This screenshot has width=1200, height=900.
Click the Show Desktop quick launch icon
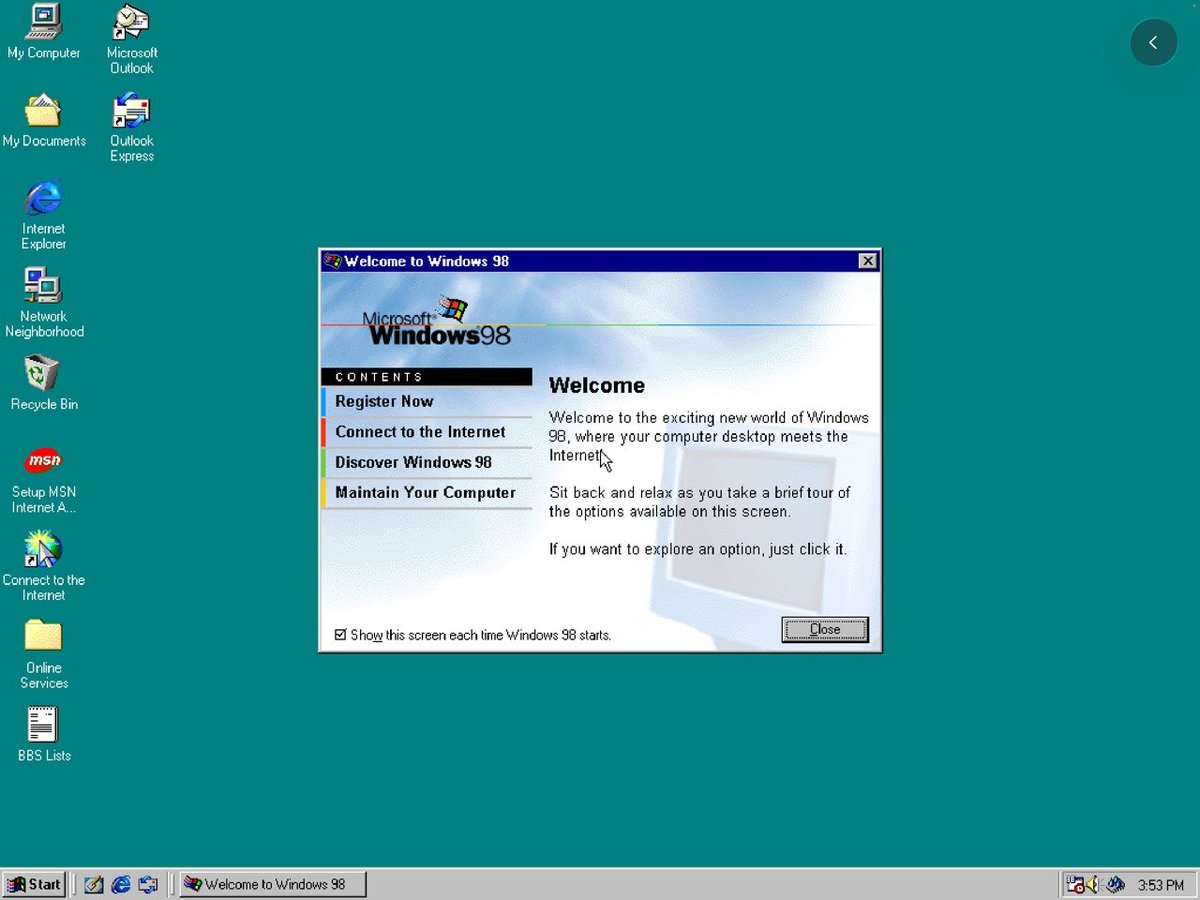pyautogui.click(x=94, y=884)
